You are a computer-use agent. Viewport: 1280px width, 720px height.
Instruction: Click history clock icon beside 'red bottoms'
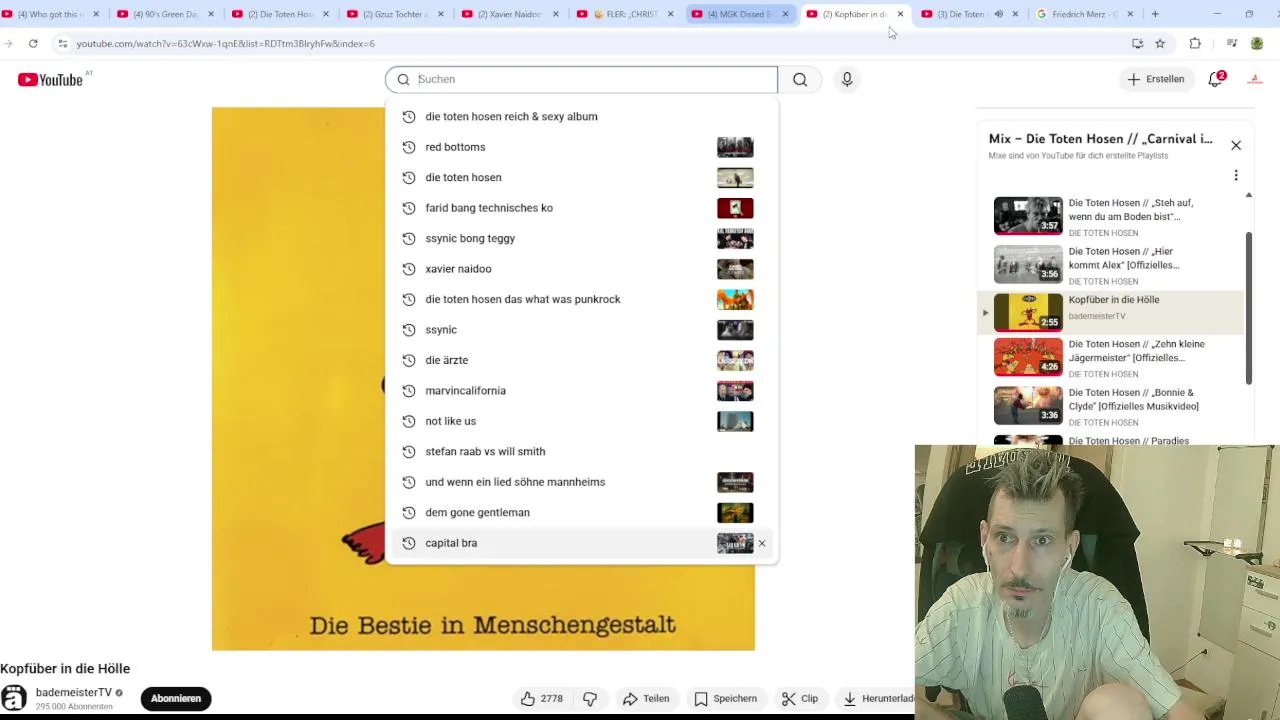[408, 147]
